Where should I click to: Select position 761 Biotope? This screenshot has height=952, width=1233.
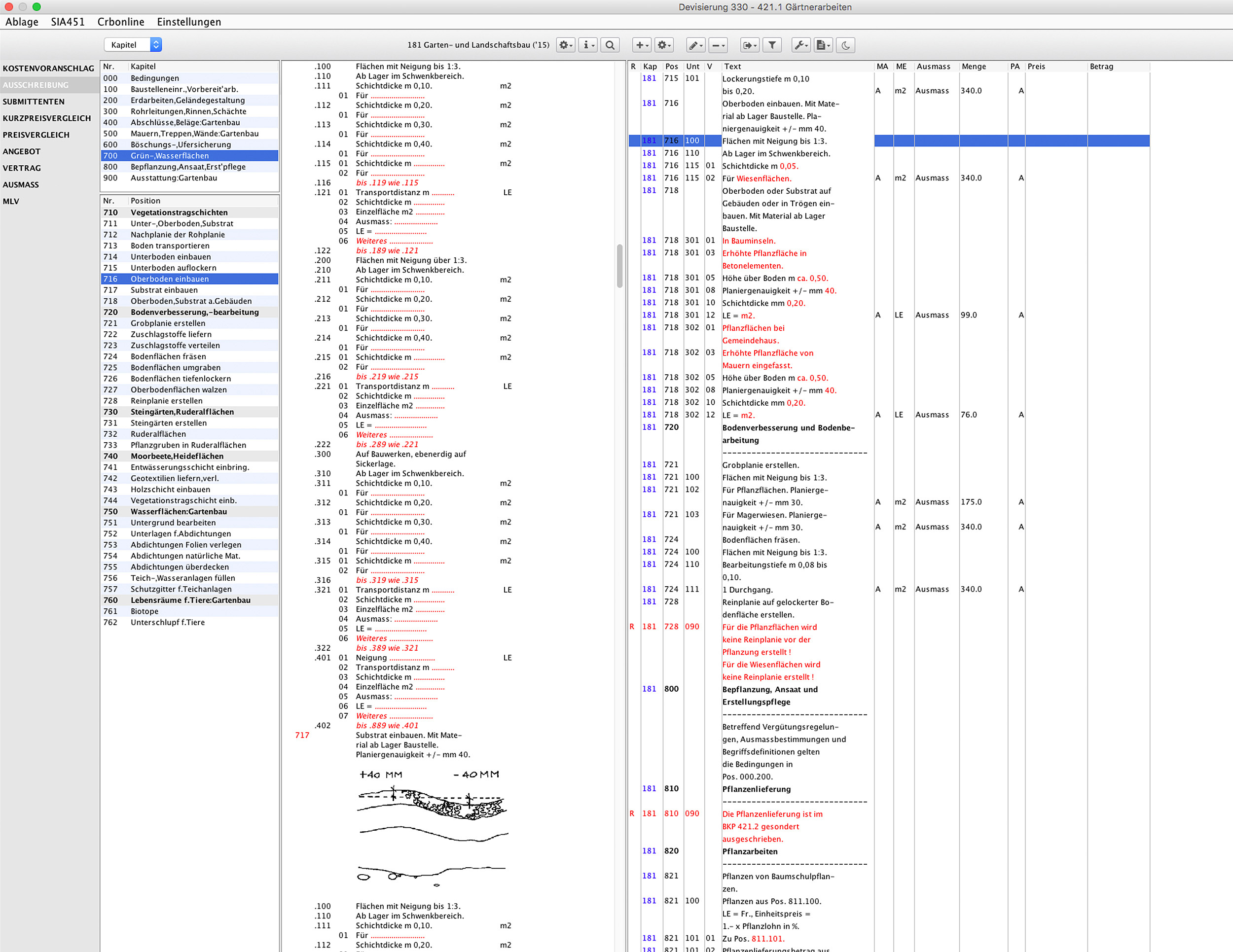(190, 611)
